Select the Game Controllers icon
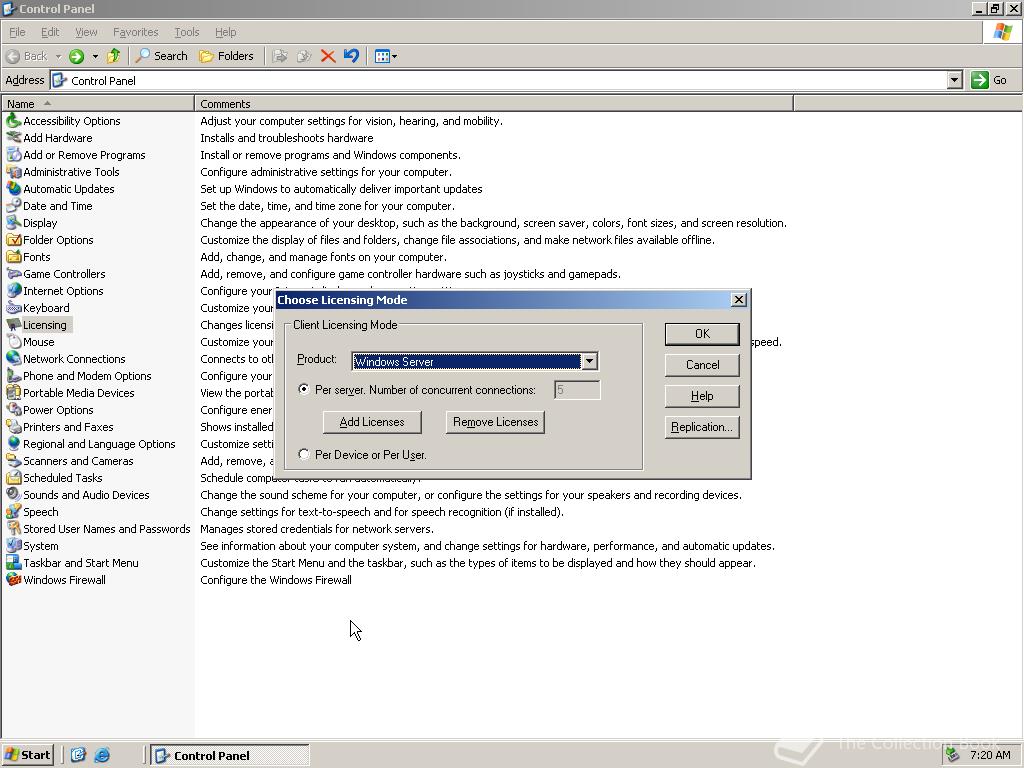 14,274
